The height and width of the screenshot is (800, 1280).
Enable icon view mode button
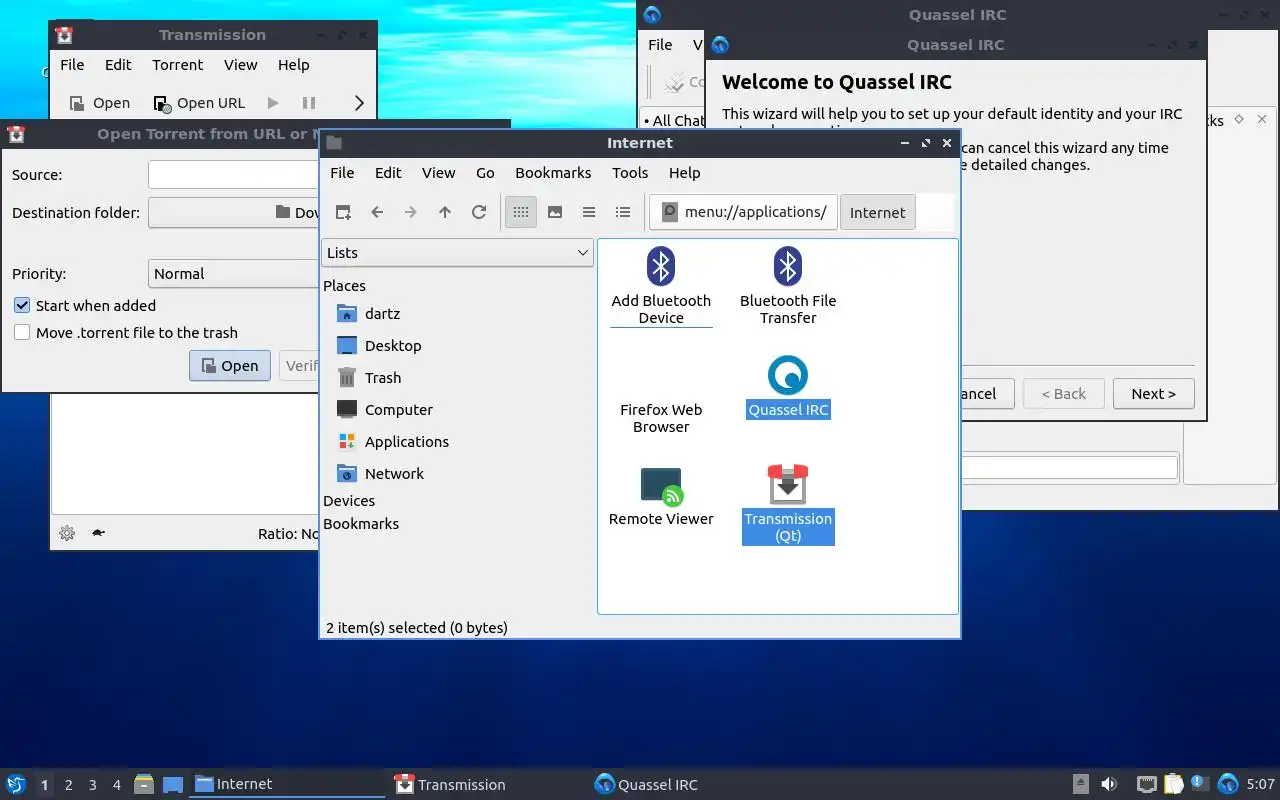(521, 212)
